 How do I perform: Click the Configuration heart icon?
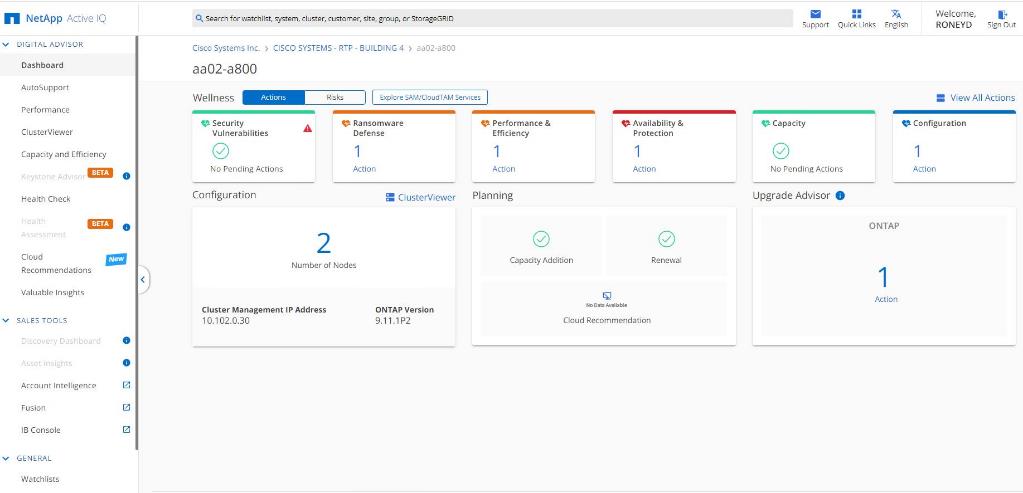point(906,123)
